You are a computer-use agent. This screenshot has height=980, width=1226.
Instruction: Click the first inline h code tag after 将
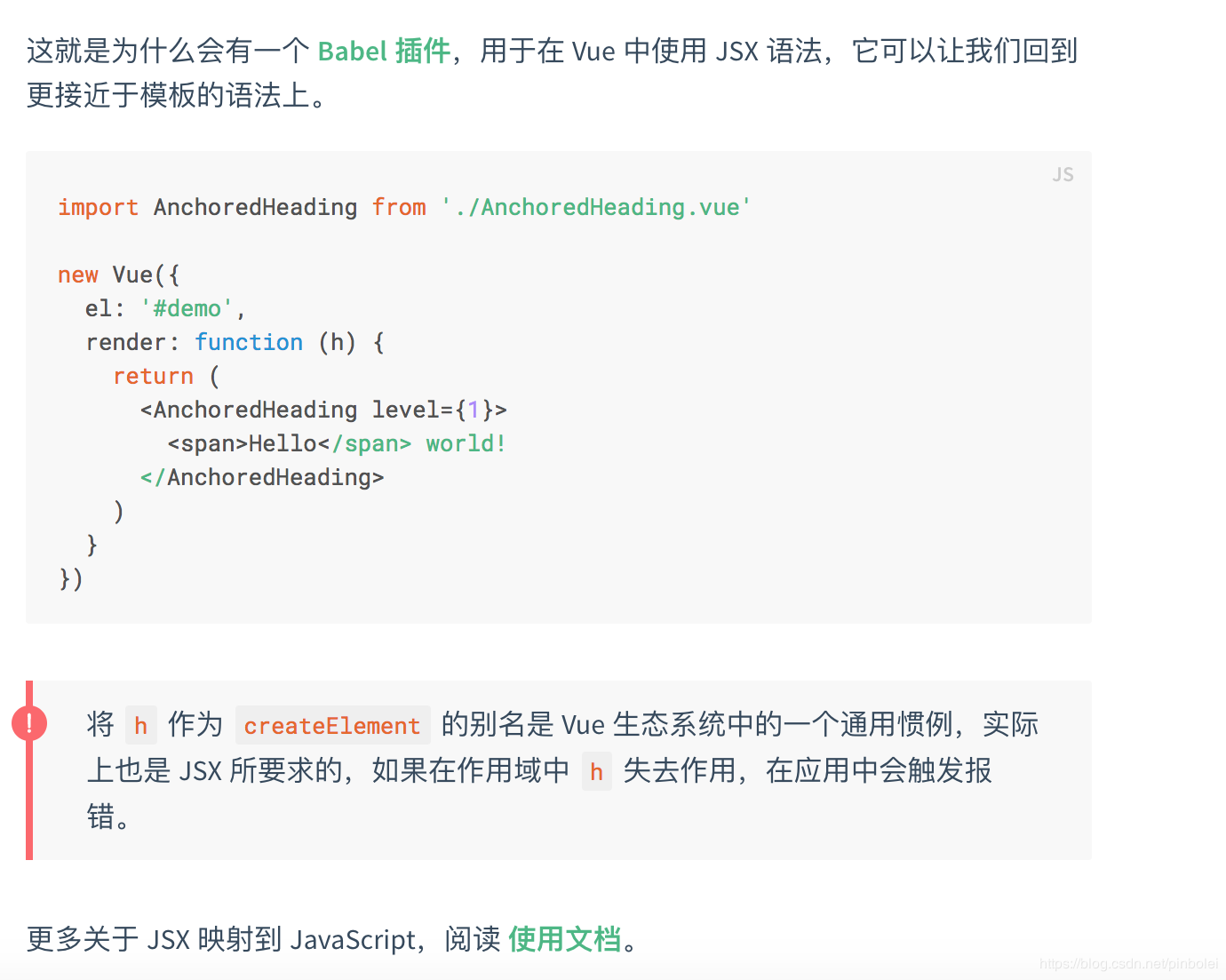pos(140,726)
